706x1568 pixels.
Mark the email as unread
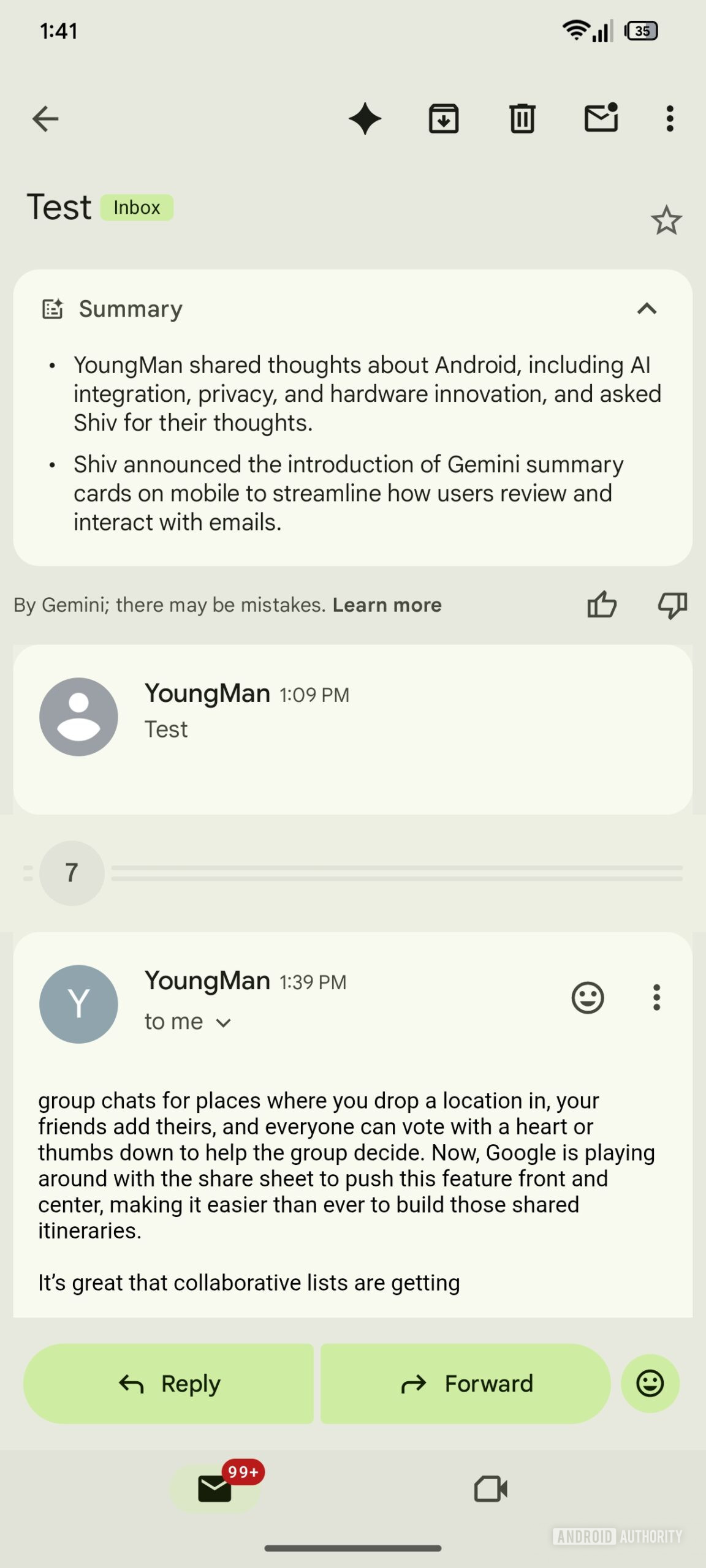601,118
